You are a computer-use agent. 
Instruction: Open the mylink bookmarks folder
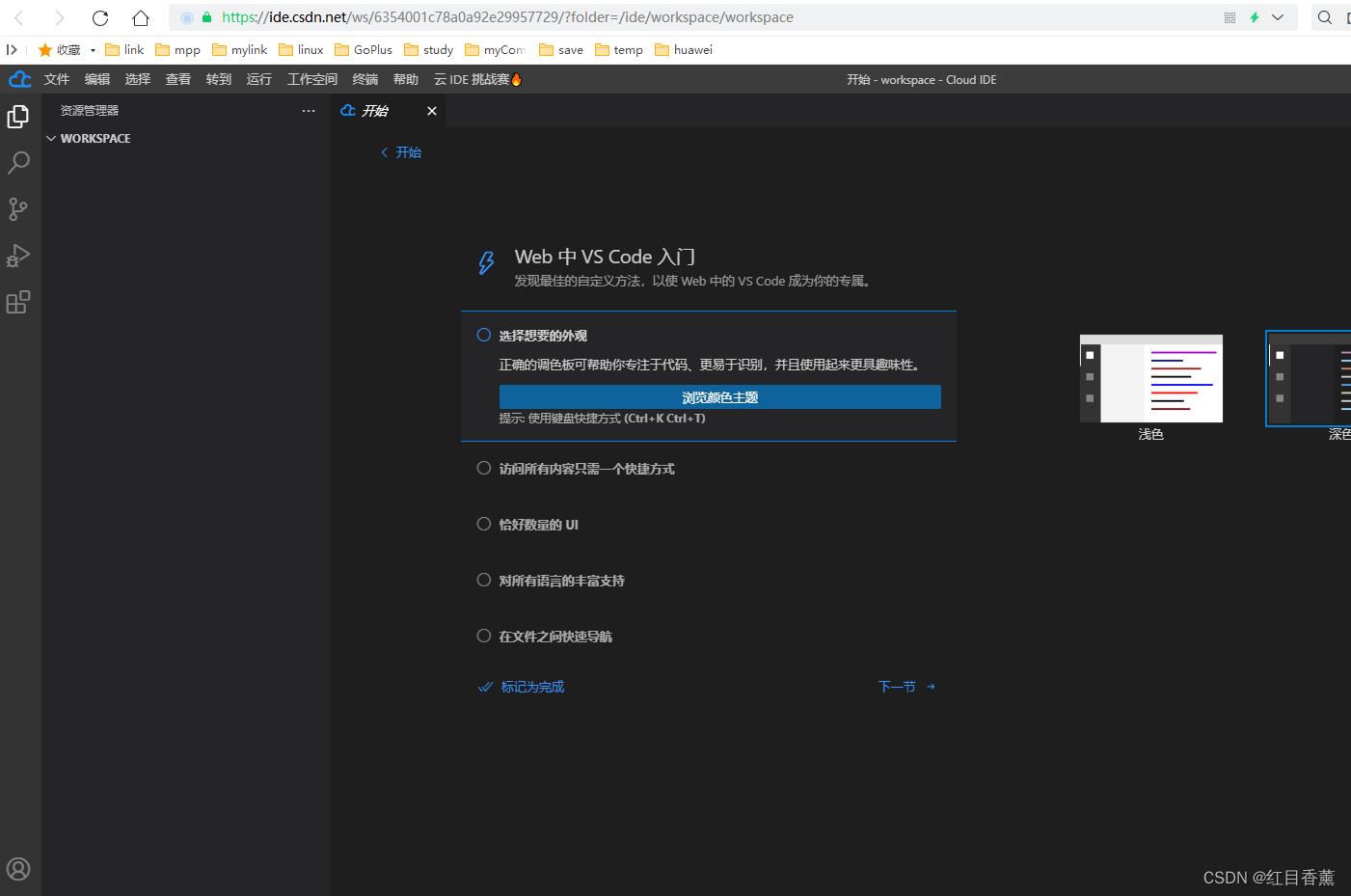coord(239,49)
